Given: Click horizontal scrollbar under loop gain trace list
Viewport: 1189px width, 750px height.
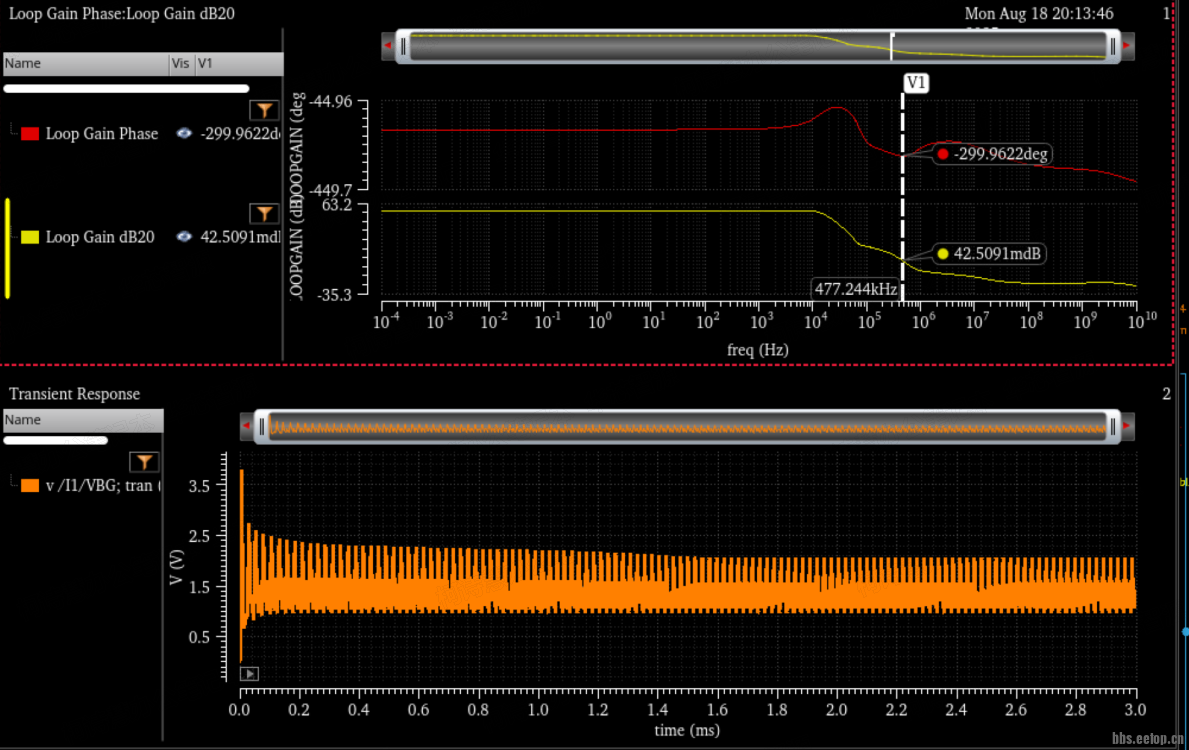Looking at the screenshot, I should click(127, 89).
